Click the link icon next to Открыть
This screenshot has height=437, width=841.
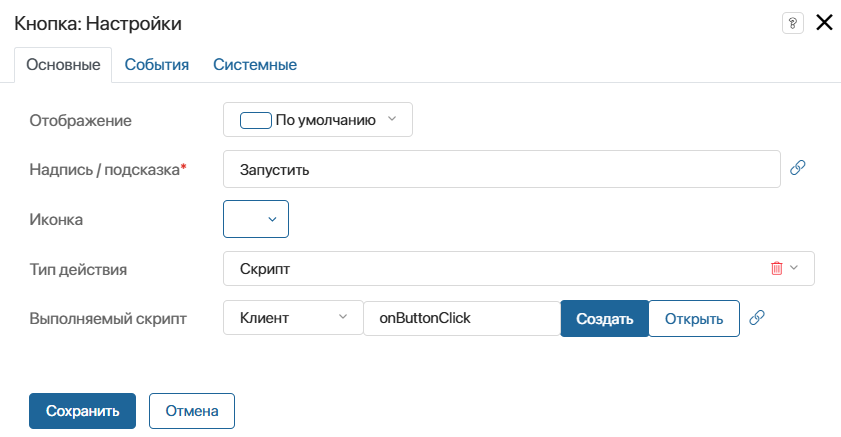757,318
